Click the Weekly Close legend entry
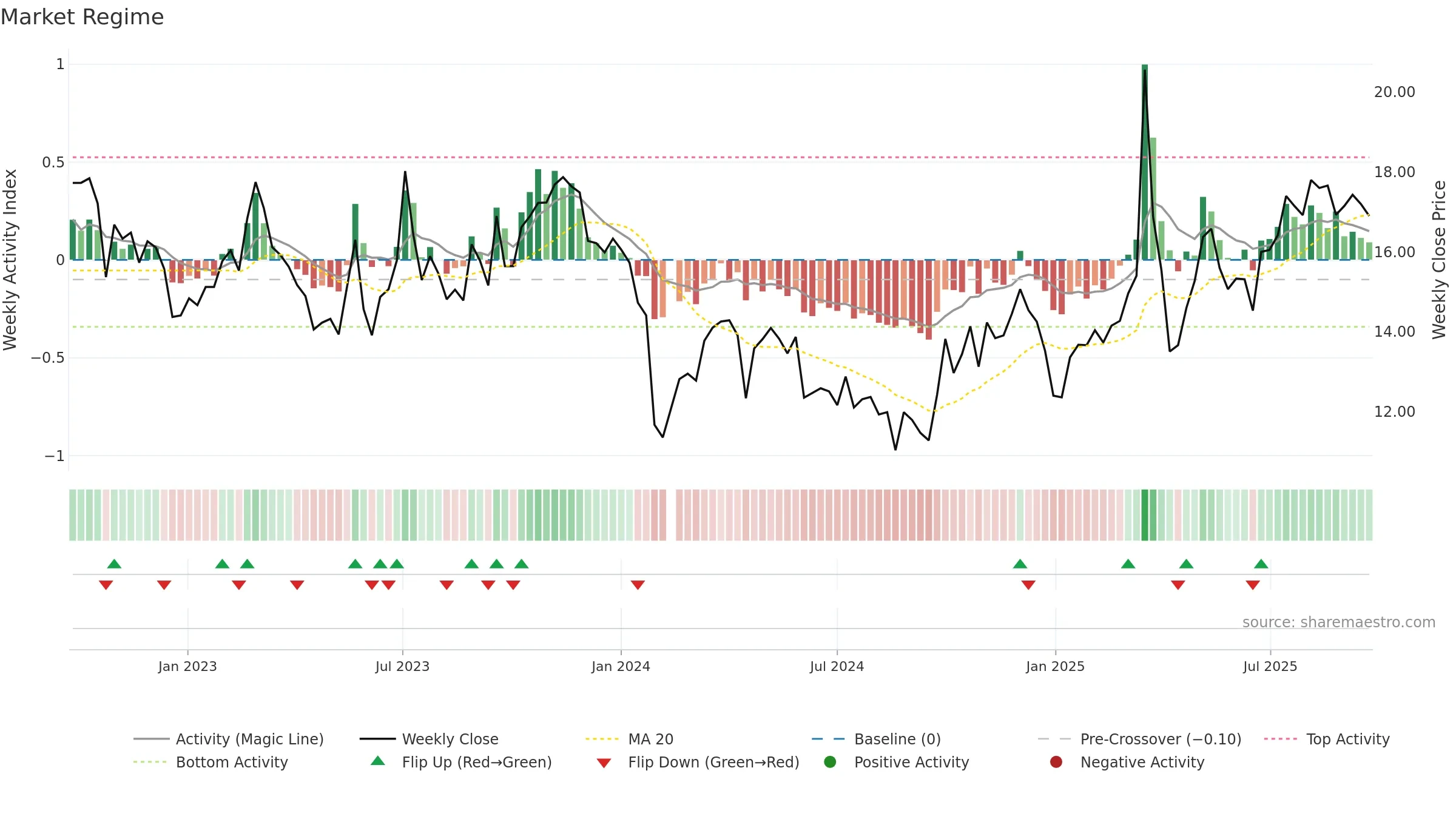 (x=429, y=739)
